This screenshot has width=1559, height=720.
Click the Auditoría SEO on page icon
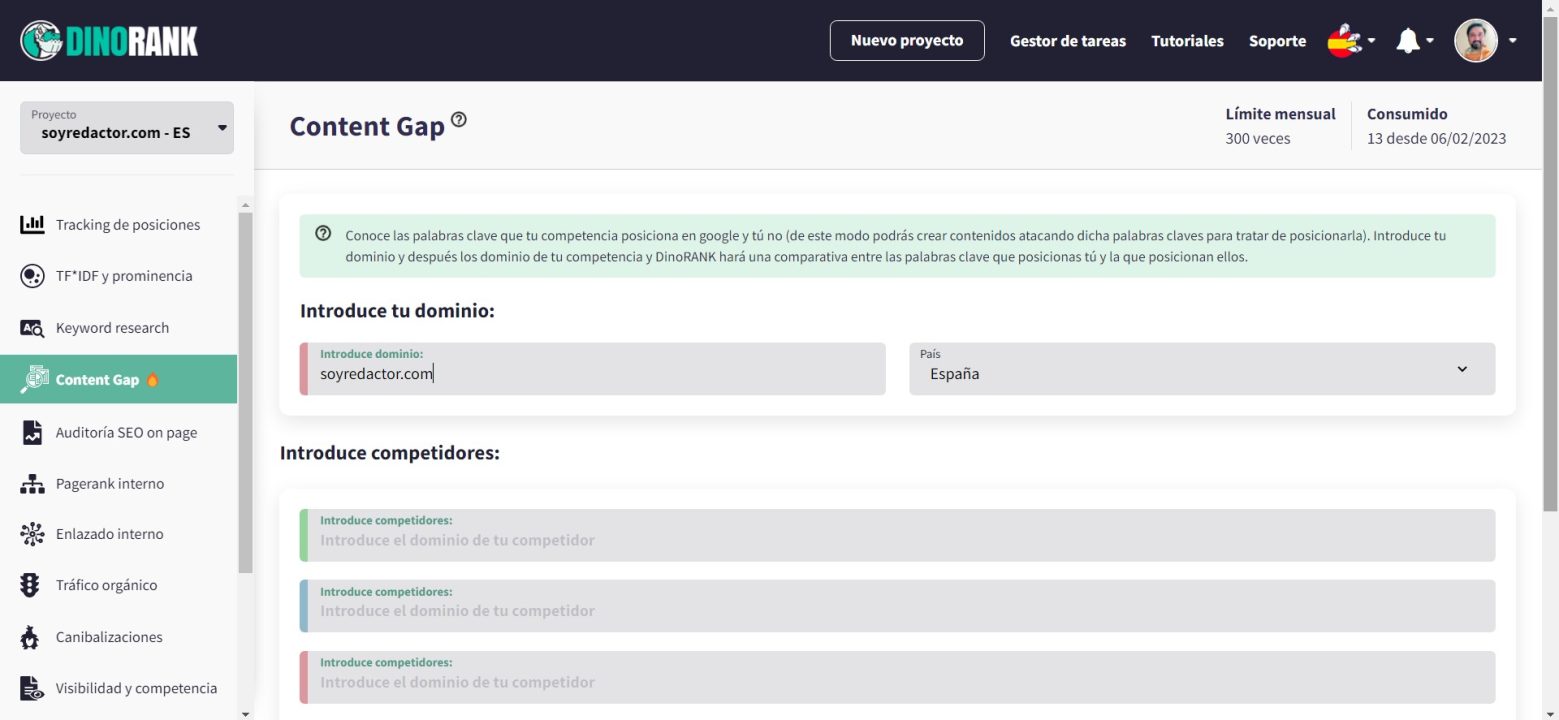pos(32,432)
